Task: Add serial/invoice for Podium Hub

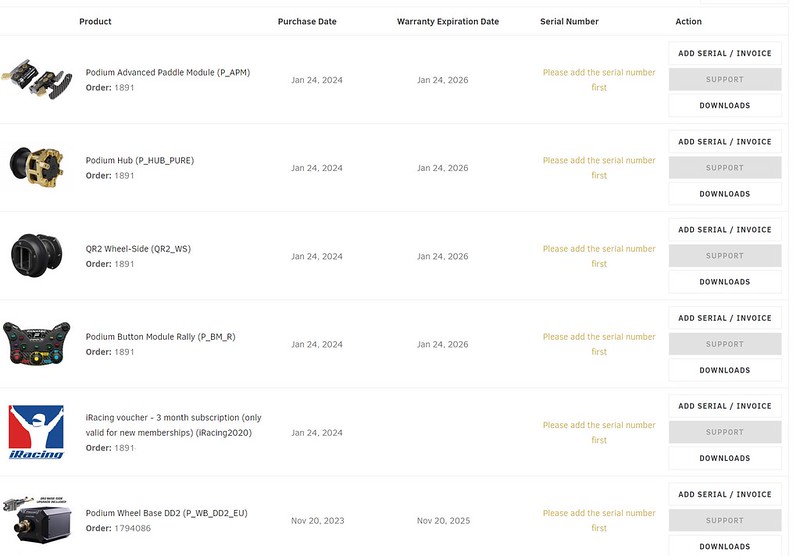Action: coord(725,142)
